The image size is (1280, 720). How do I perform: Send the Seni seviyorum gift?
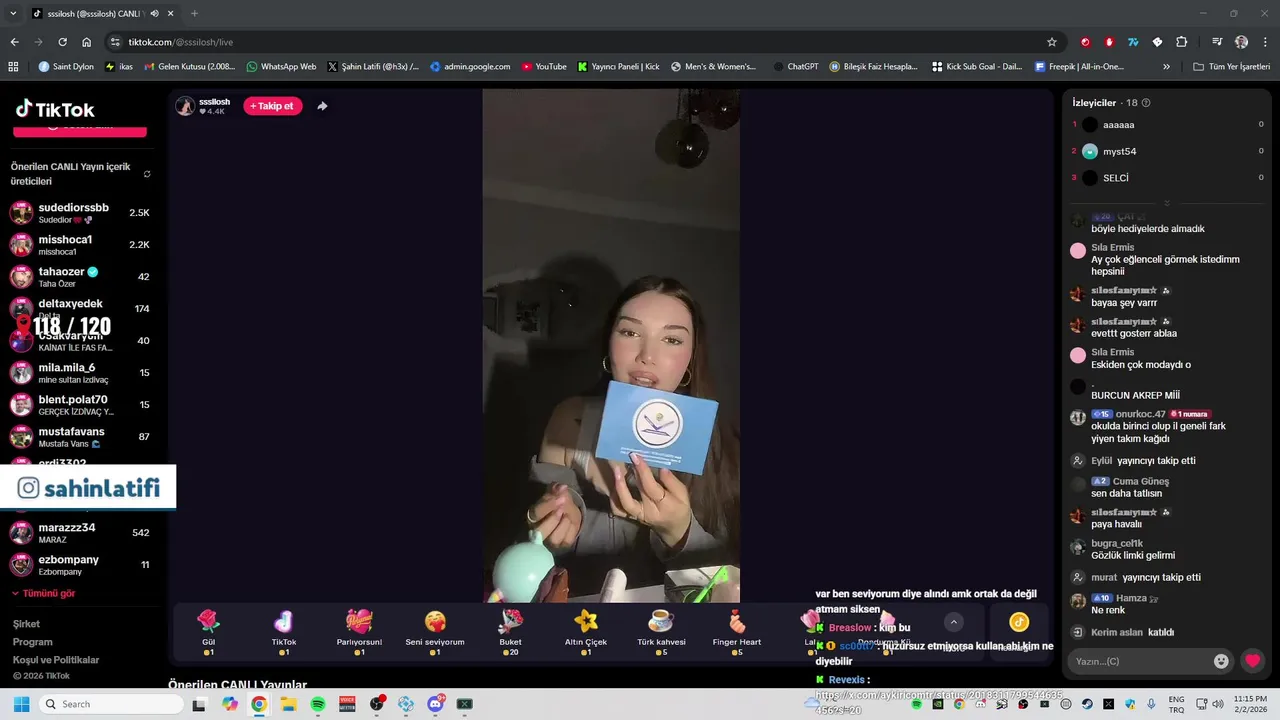tap(435, 632)
